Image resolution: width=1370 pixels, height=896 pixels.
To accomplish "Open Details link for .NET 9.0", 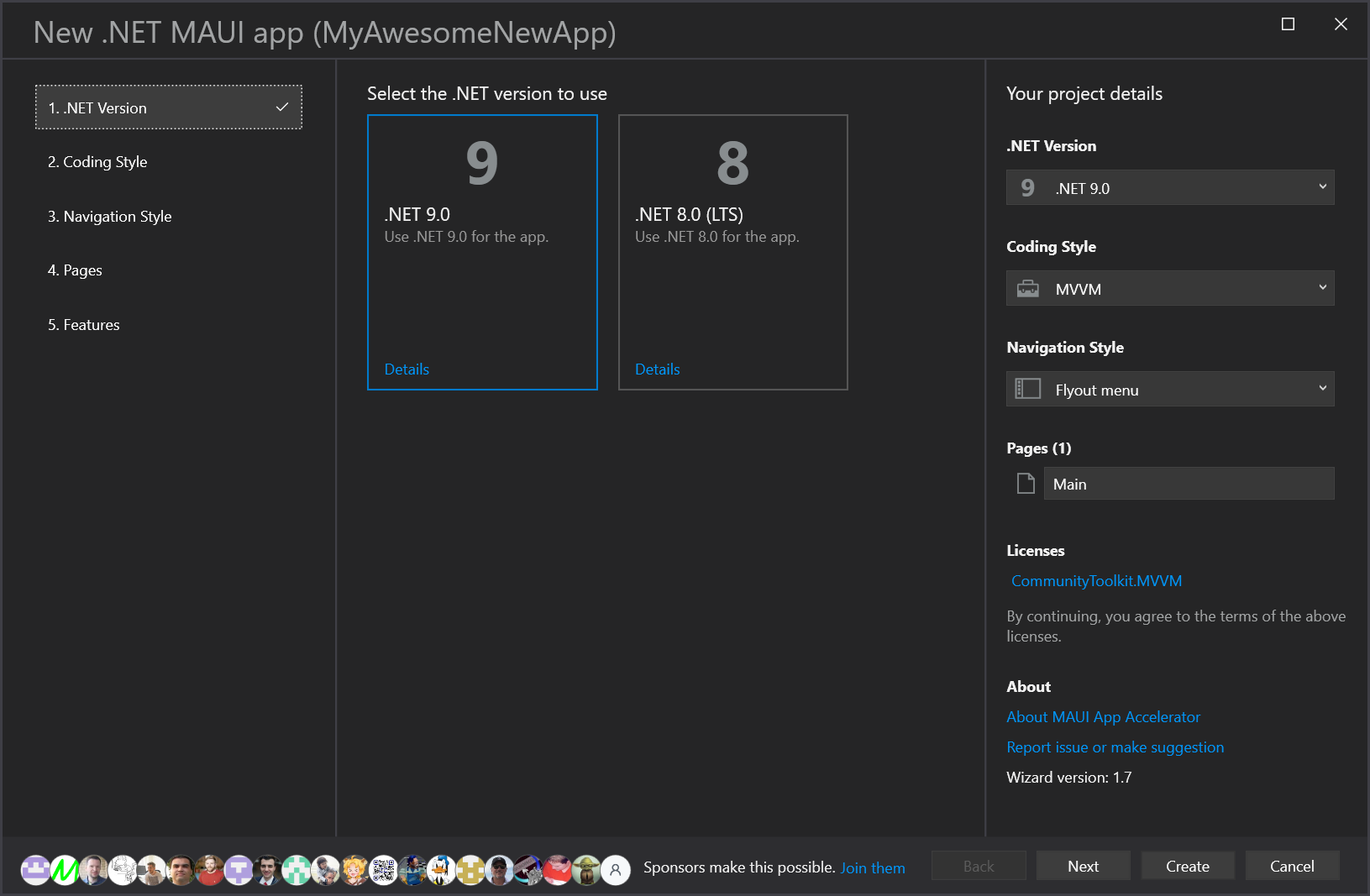I will tap(407, 369).
